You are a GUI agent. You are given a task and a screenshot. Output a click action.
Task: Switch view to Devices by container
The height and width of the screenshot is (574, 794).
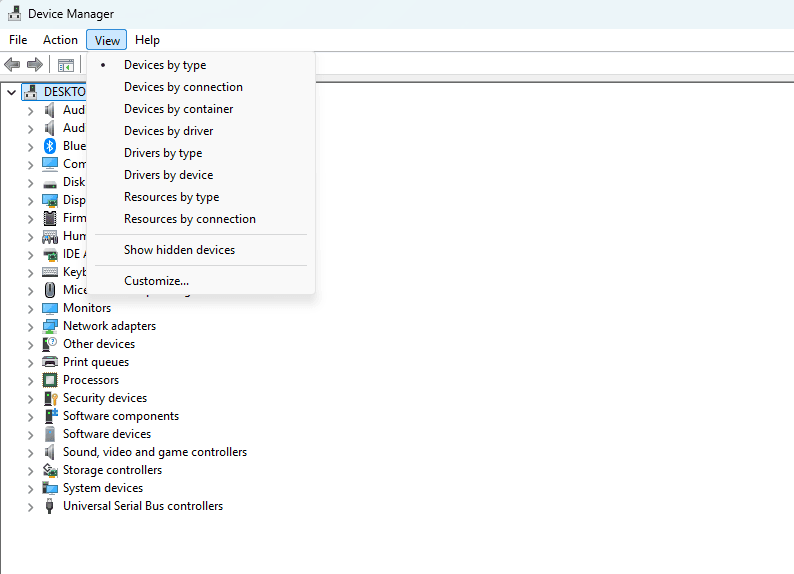point(201,109)
